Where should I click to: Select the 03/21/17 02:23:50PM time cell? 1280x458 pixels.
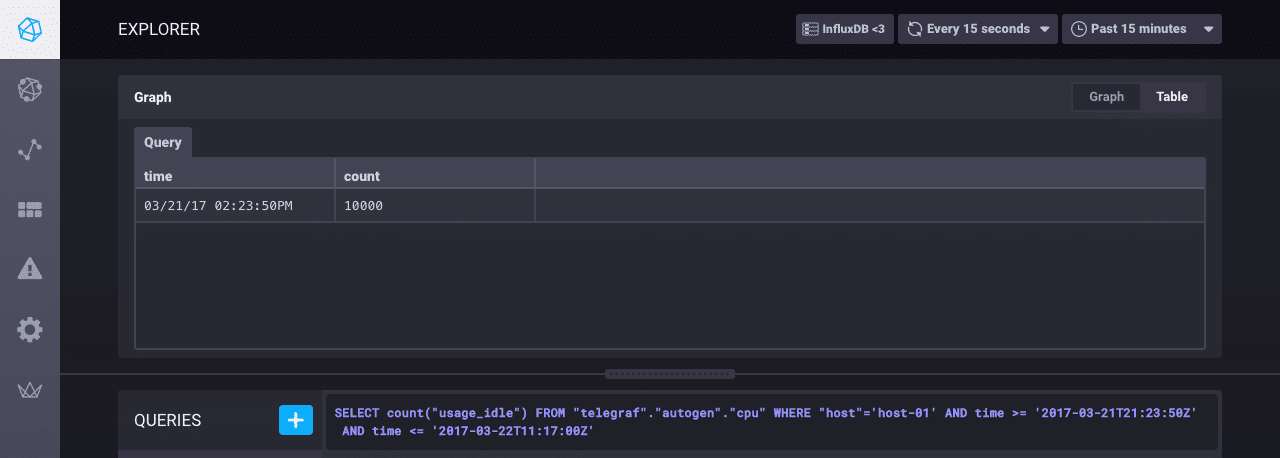pos(234,206)
